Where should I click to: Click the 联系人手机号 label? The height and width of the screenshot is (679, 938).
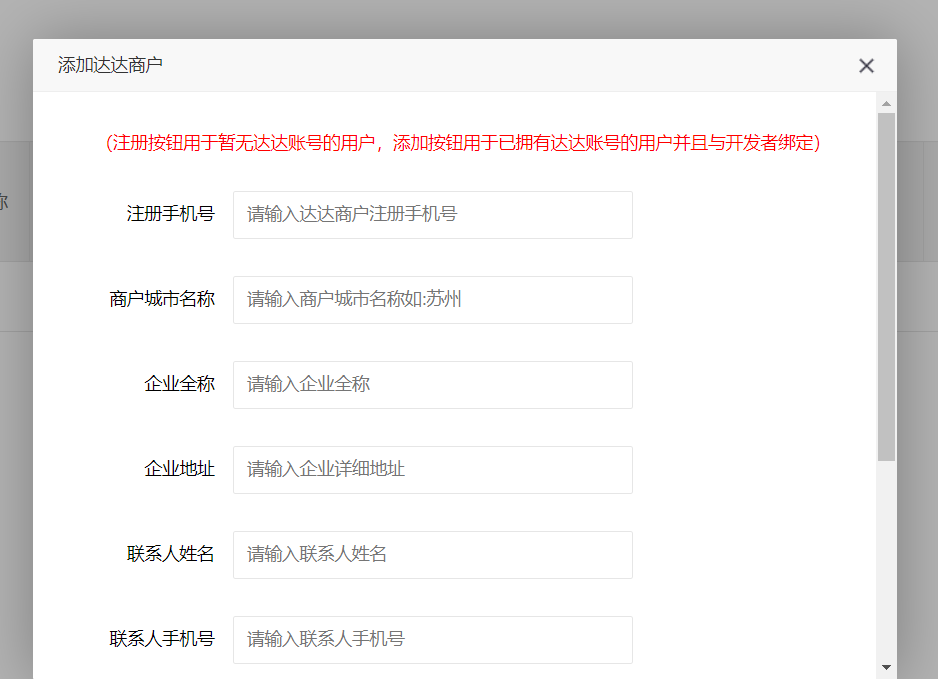click(162, 639)
